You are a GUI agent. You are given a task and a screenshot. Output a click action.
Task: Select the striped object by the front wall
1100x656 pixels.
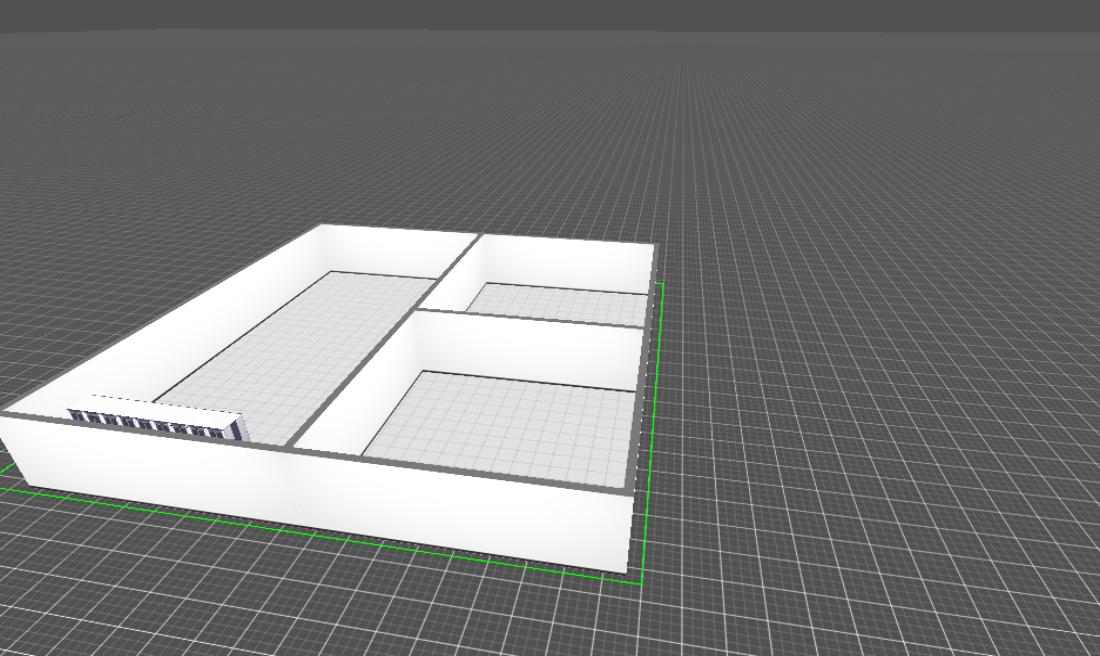[158, 418]
